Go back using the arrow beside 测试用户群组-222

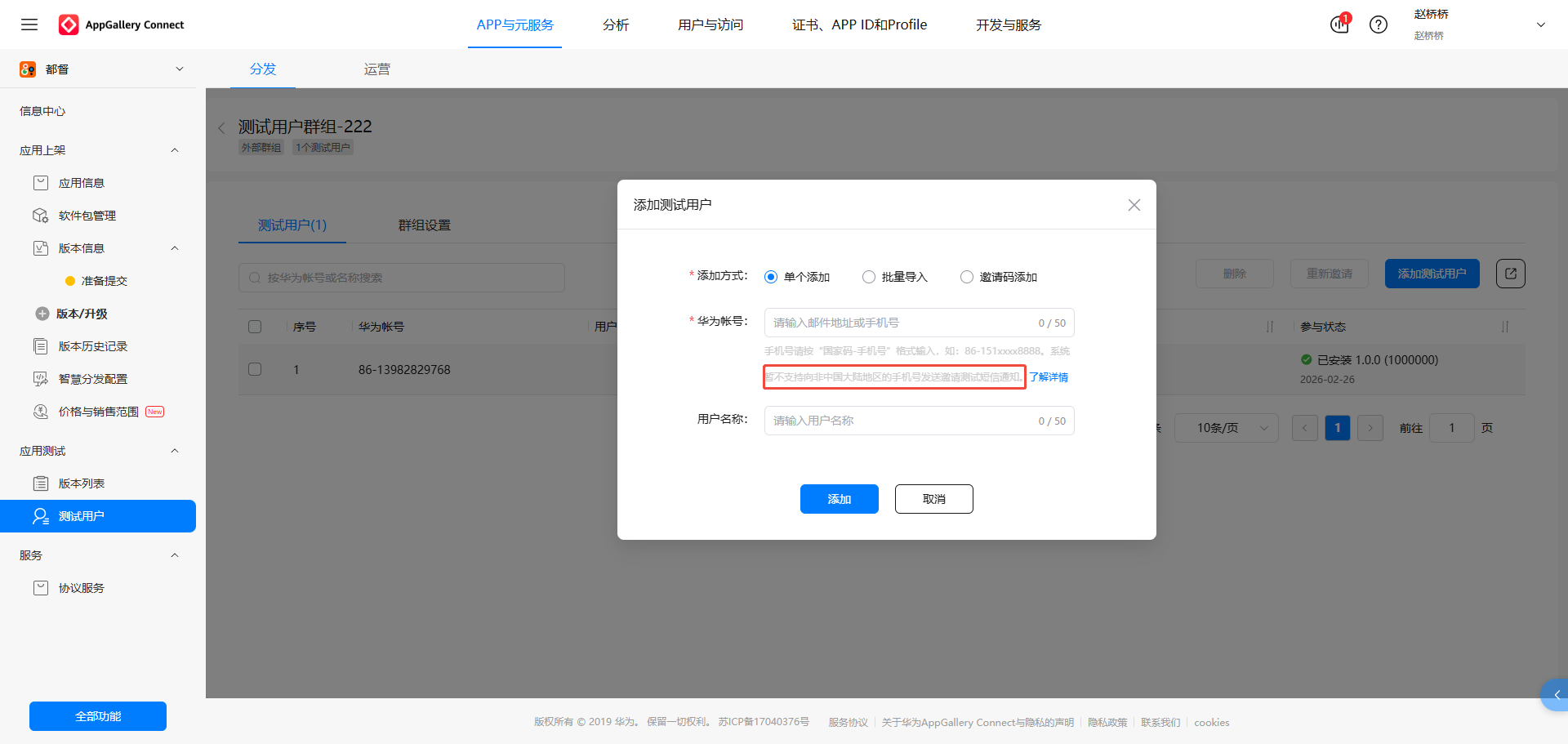221,128
